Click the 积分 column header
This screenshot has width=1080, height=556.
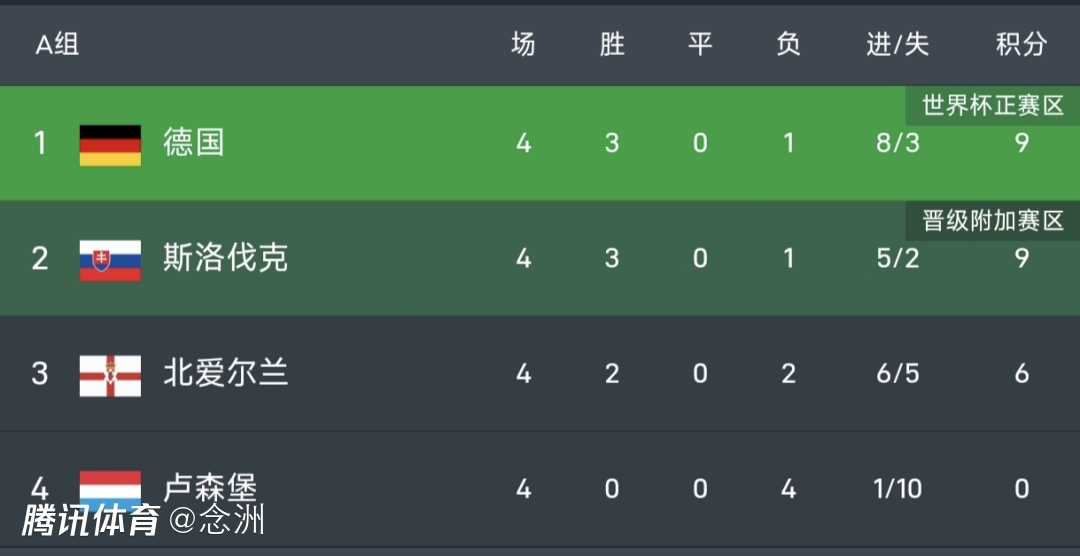pos(1021,45)
